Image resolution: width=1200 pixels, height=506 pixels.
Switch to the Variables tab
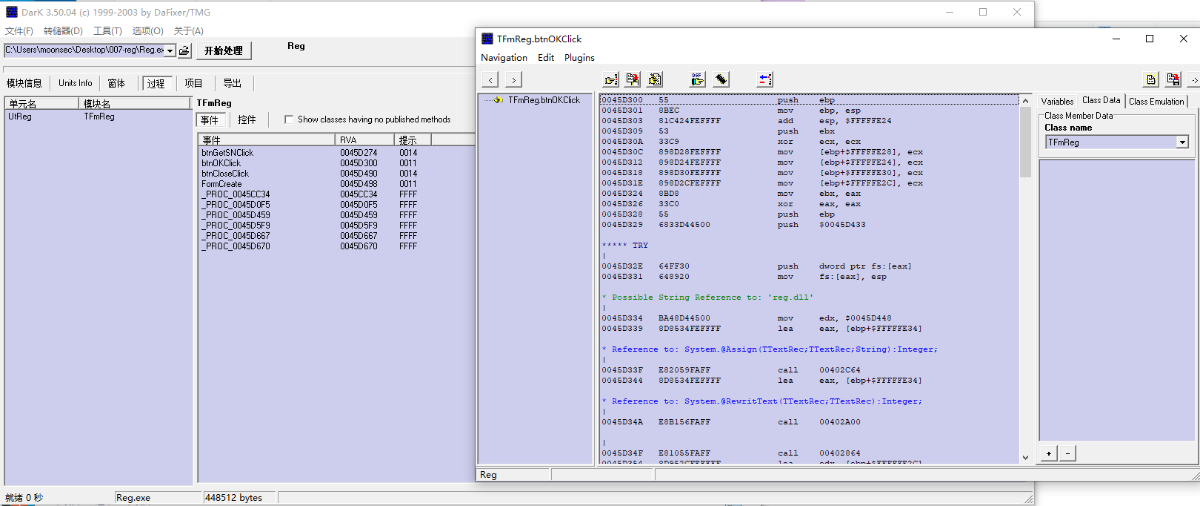tap(1057, 101)
